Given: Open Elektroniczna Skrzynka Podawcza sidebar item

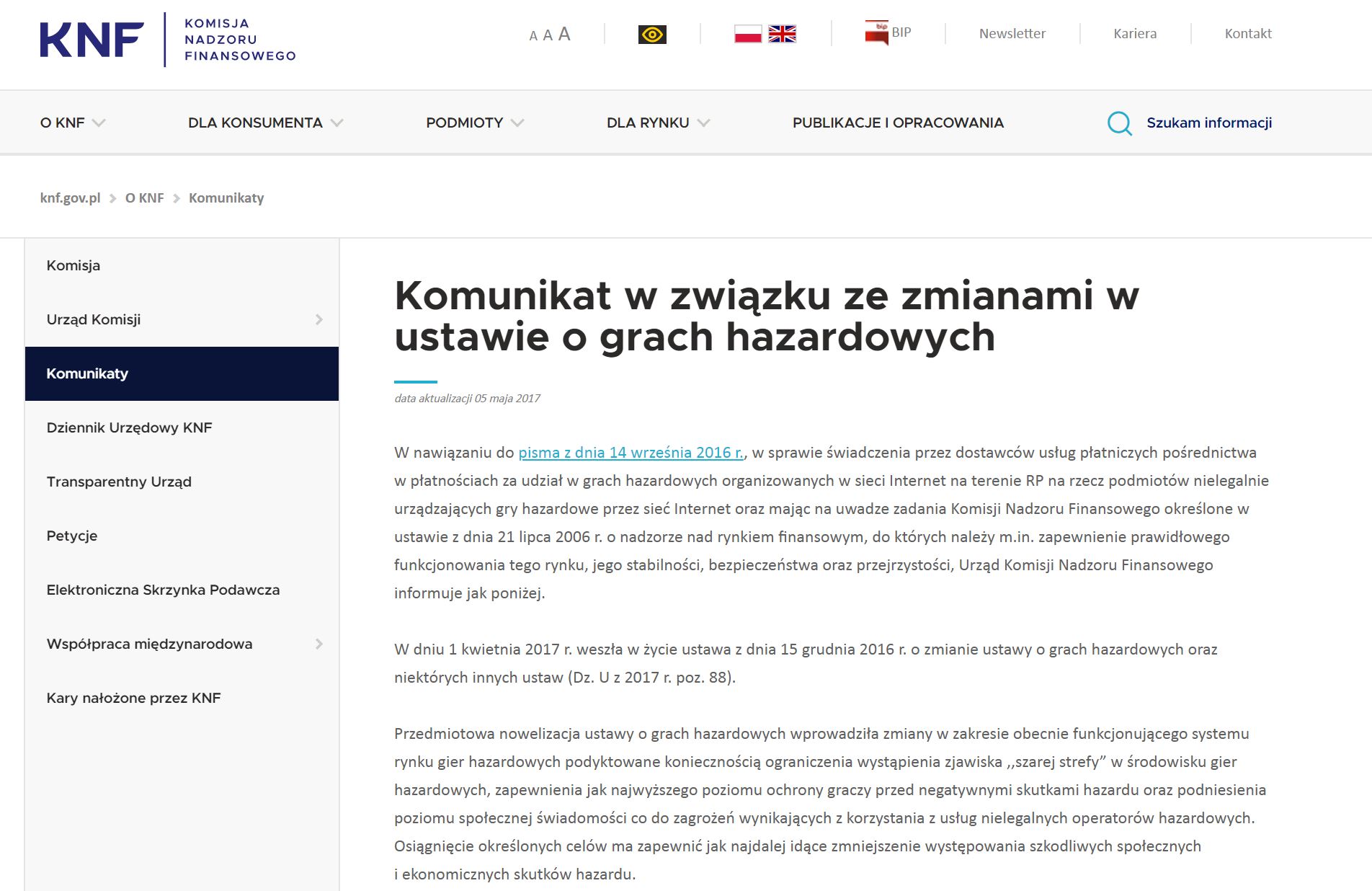Looking at the screenshot, I should click(x=182, y=590).
